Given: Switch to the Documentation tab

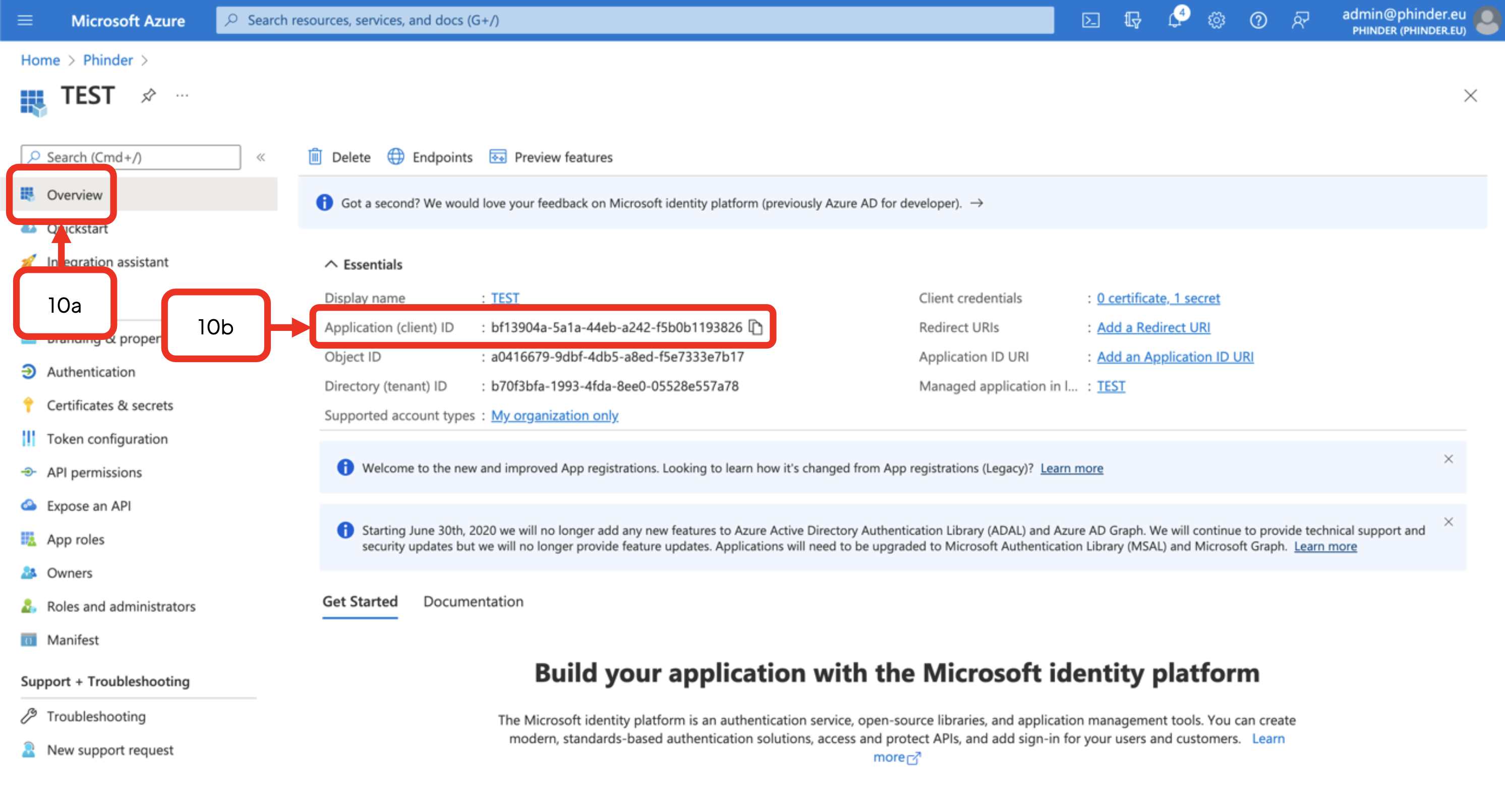Looking at the screenshot, I should (x=473, y=601).
